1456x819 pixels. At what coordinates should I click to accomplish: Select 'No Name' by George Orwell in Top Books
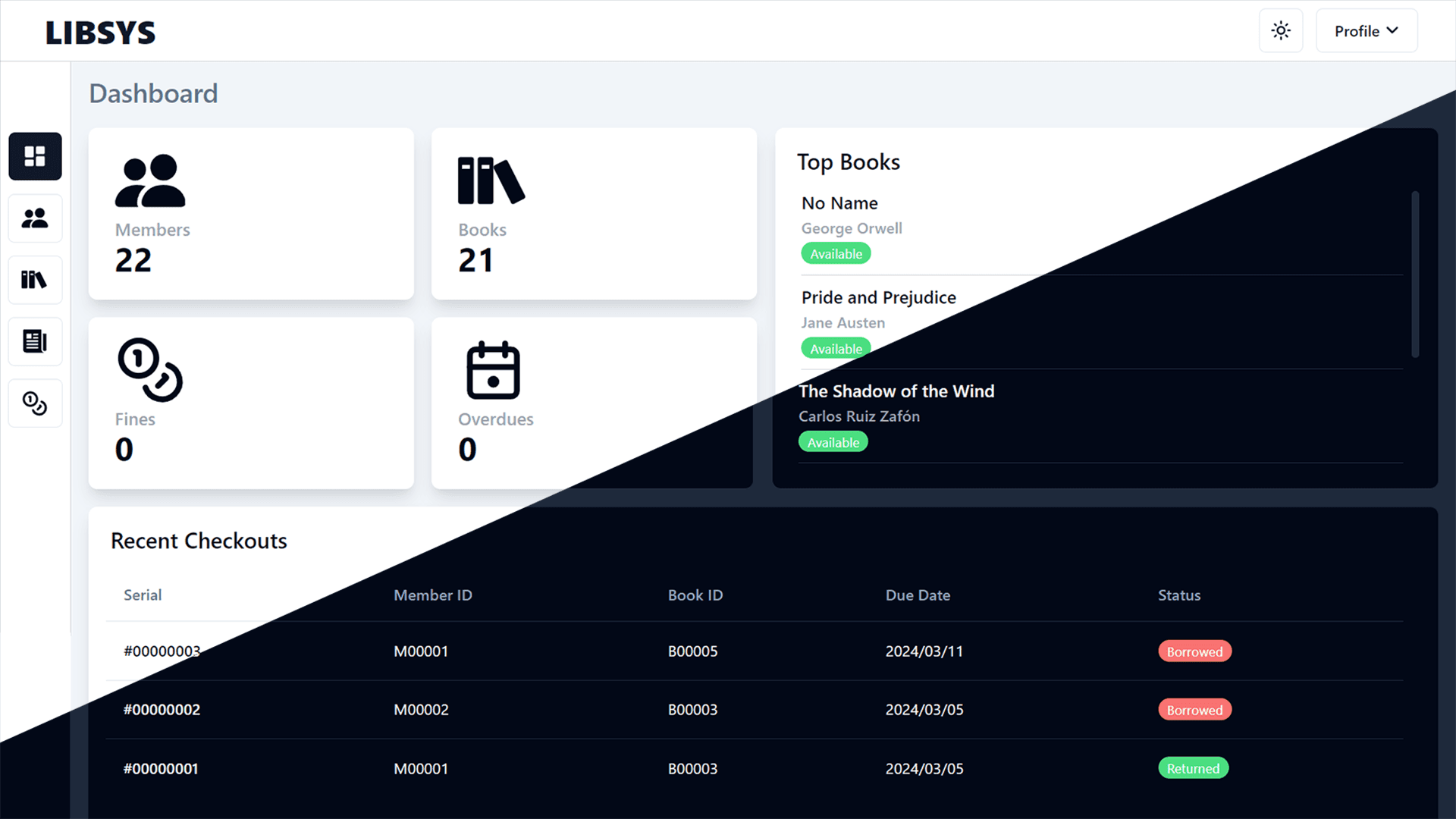coord(839,202)
